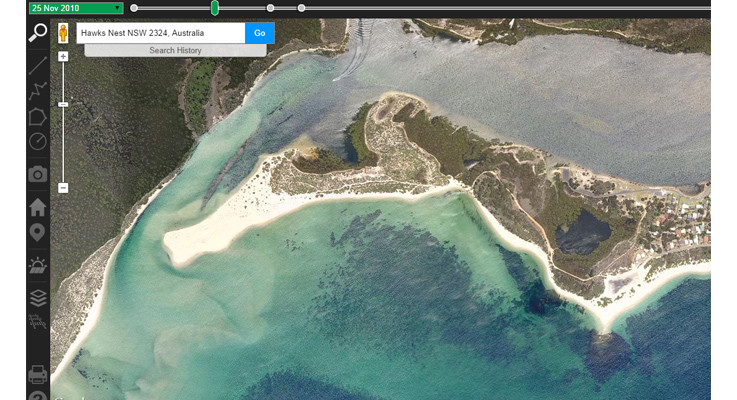Click the zoom in plus button
737x400 pixels.
[x=63, y=57]
